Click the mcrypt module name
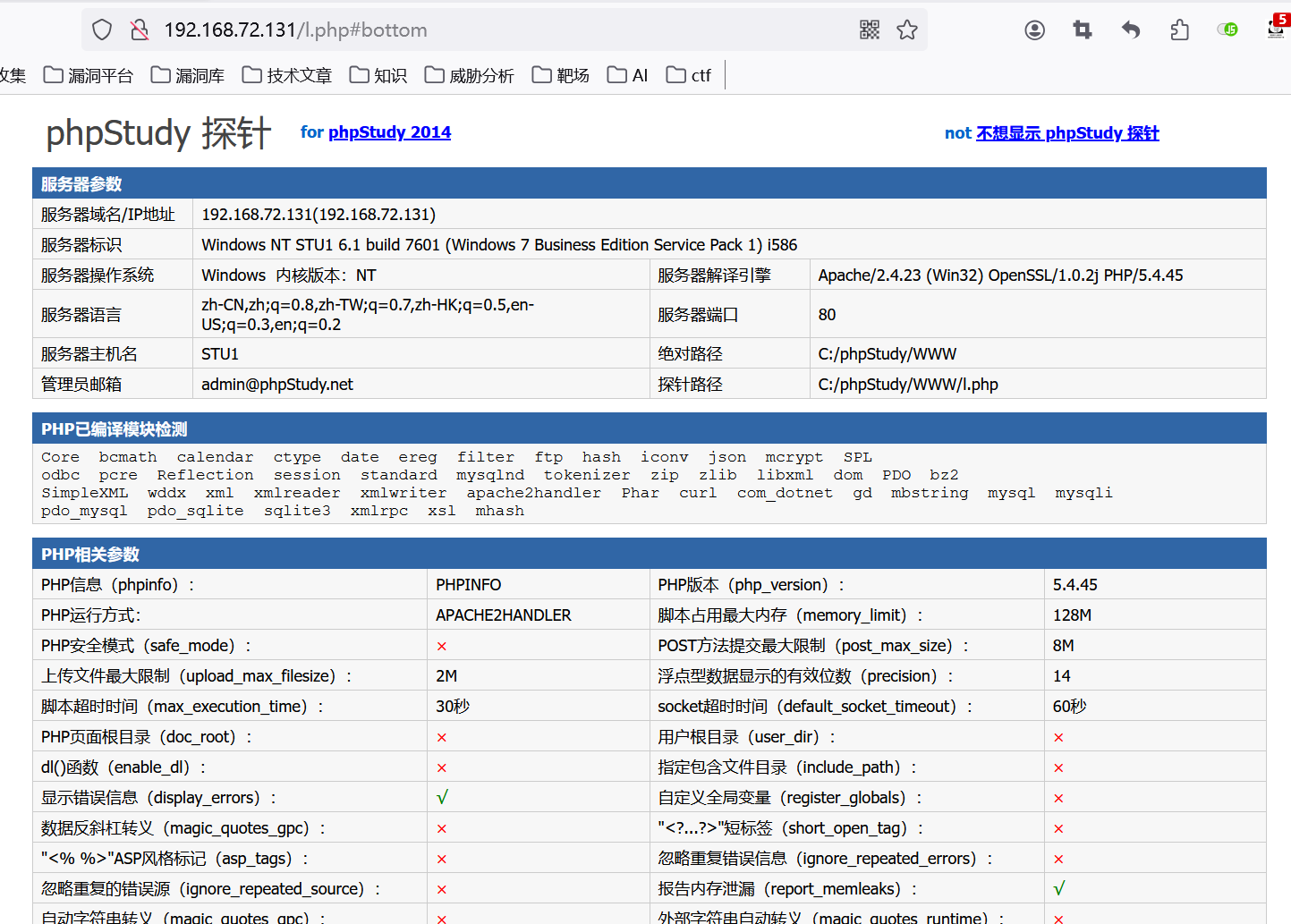This screenshot has width=1291, height=924. (x=794, y=457)
